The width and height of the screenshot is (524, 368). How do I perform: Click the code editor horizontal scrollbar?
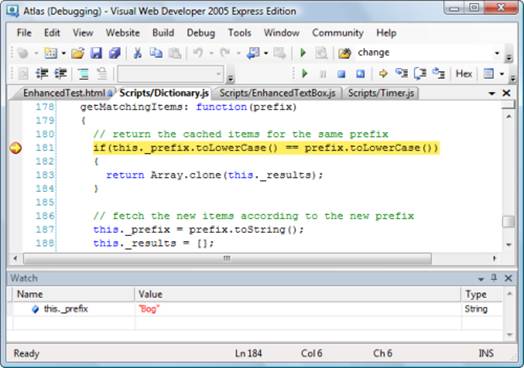pos(227,258)
